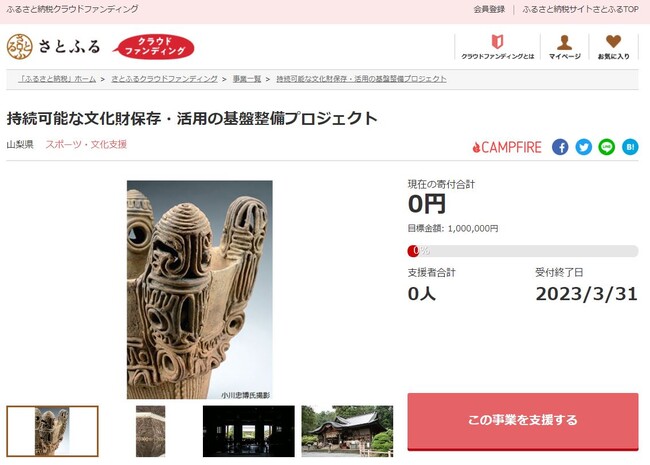650x465 pixels.
Task: Share on Twitter icon
Action: click(583, 147)
